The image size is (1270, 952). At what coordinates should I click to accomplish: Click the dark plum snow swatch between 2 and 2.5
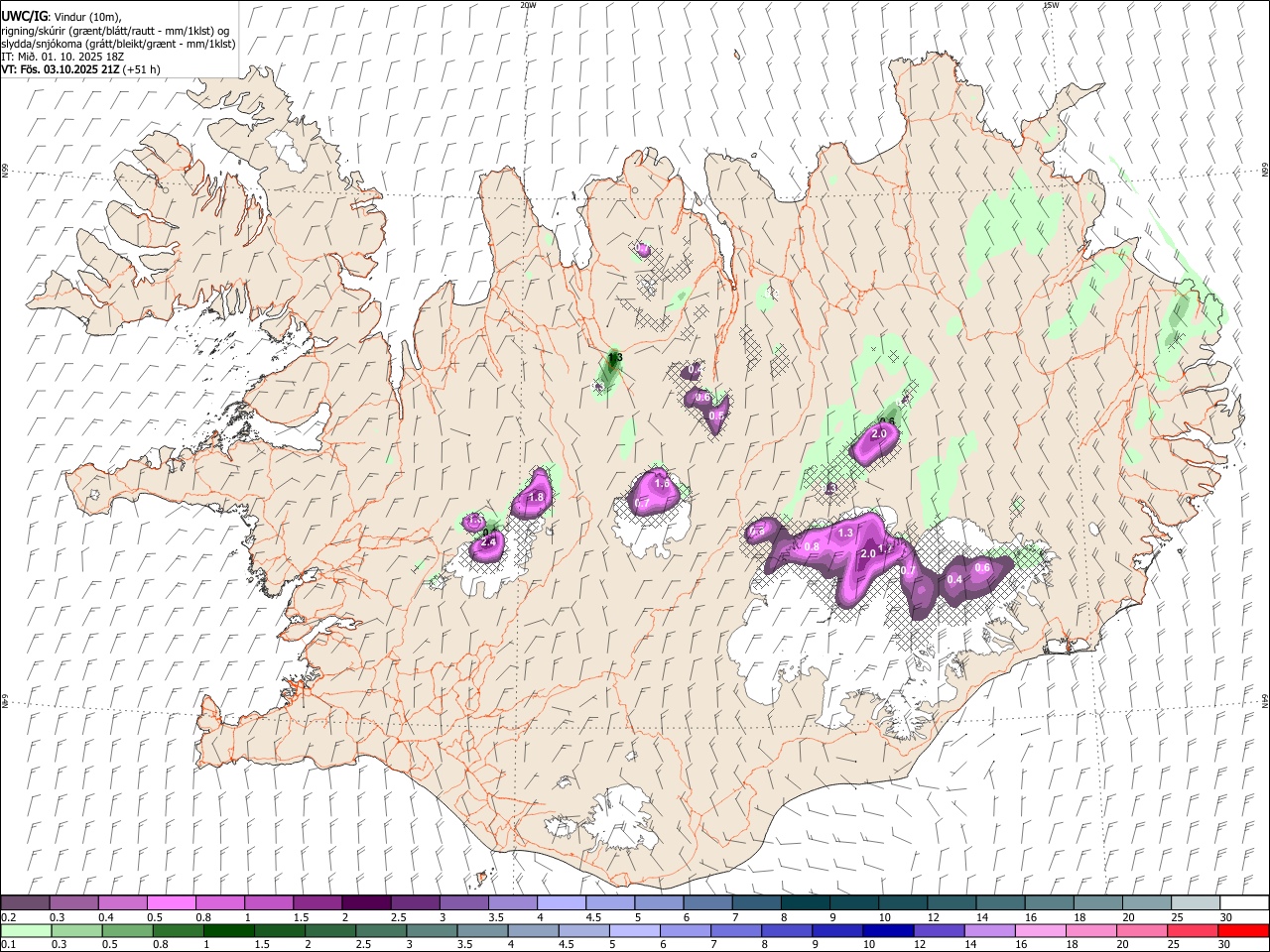(365, 903)
